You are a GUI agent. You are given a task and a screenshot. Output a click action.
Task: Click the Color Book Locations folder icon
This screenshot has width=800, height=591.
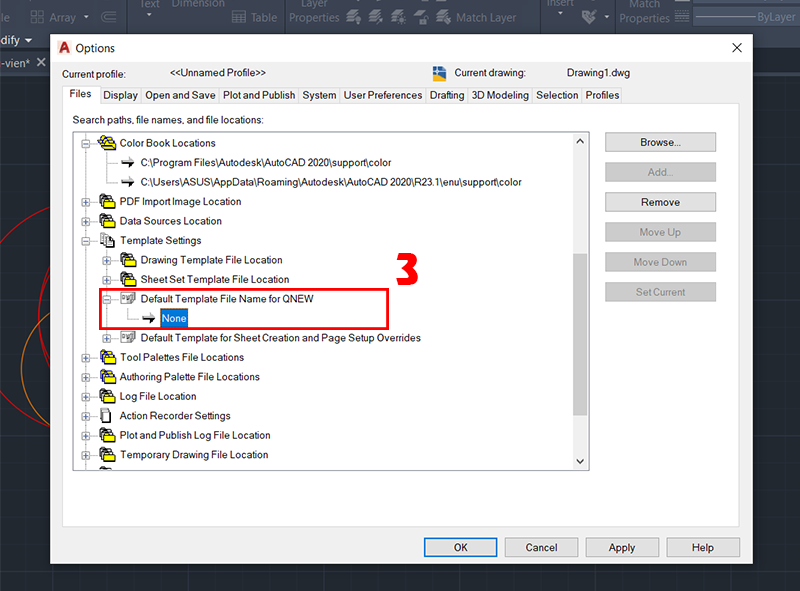coord(107,143)
